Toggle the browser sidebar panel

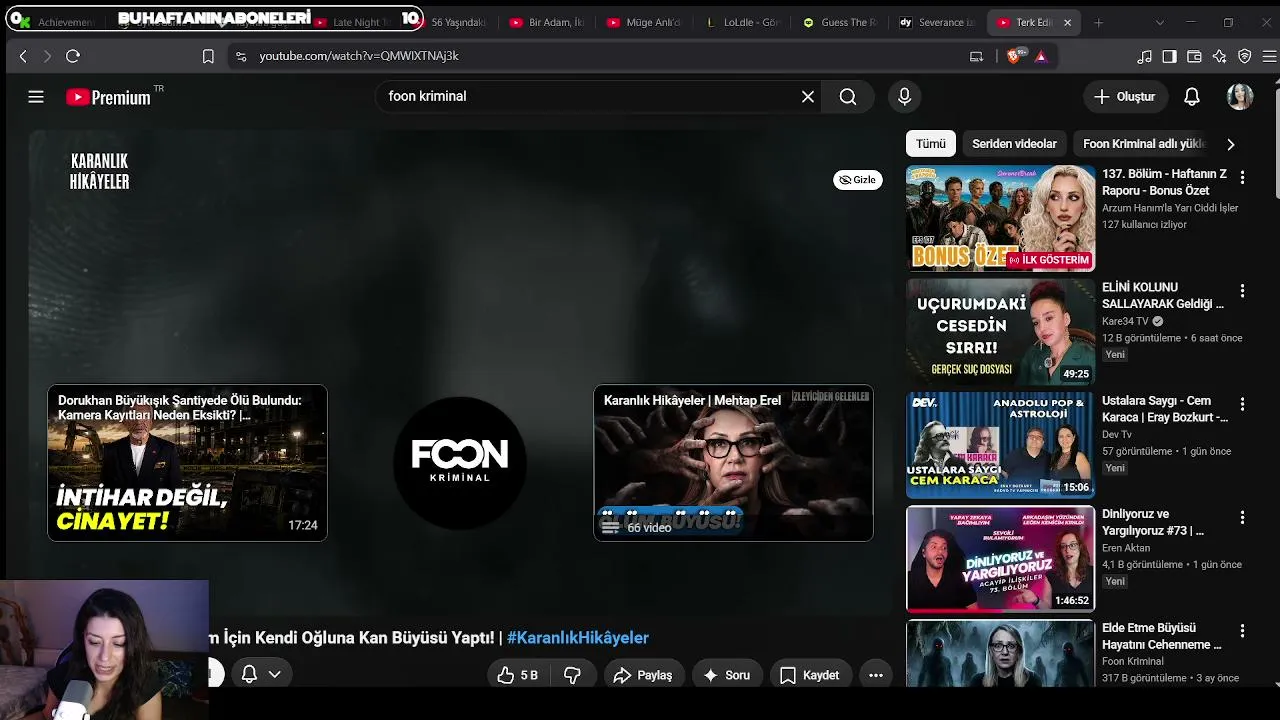pyautogui.click(x=1169, y=57)
